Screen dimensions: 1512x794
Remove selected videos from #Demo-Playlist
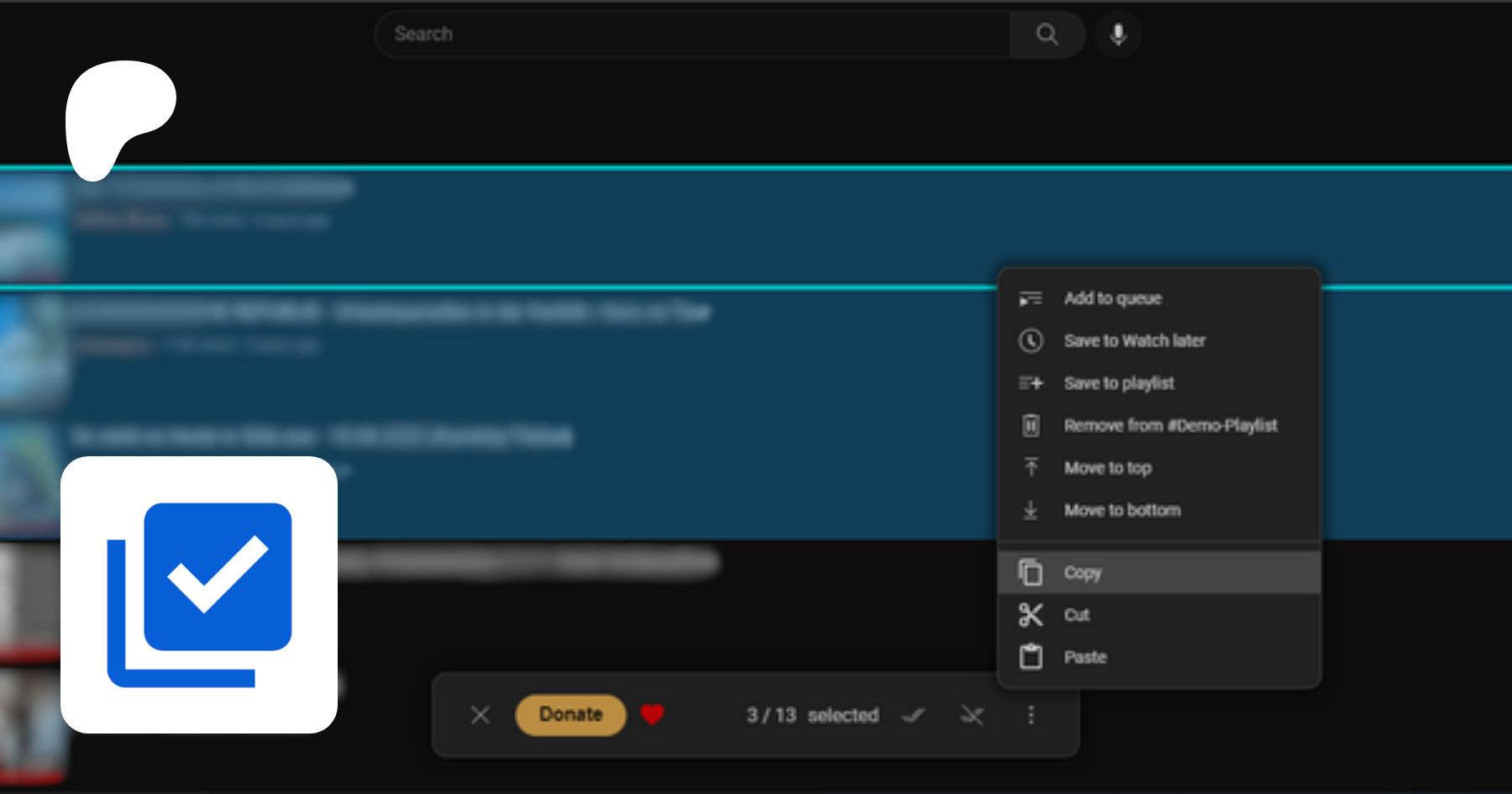[1170, 425]
